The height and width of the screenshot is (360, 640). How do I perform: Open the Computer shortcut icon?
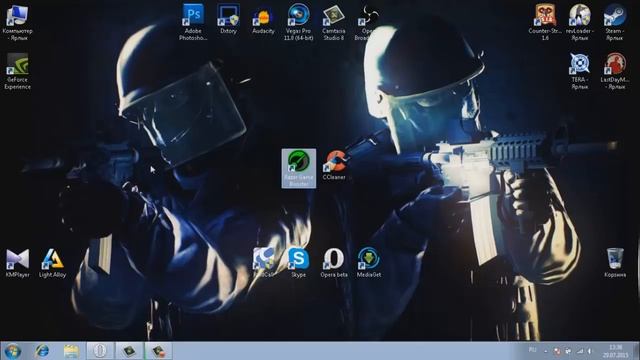point(17,22)
